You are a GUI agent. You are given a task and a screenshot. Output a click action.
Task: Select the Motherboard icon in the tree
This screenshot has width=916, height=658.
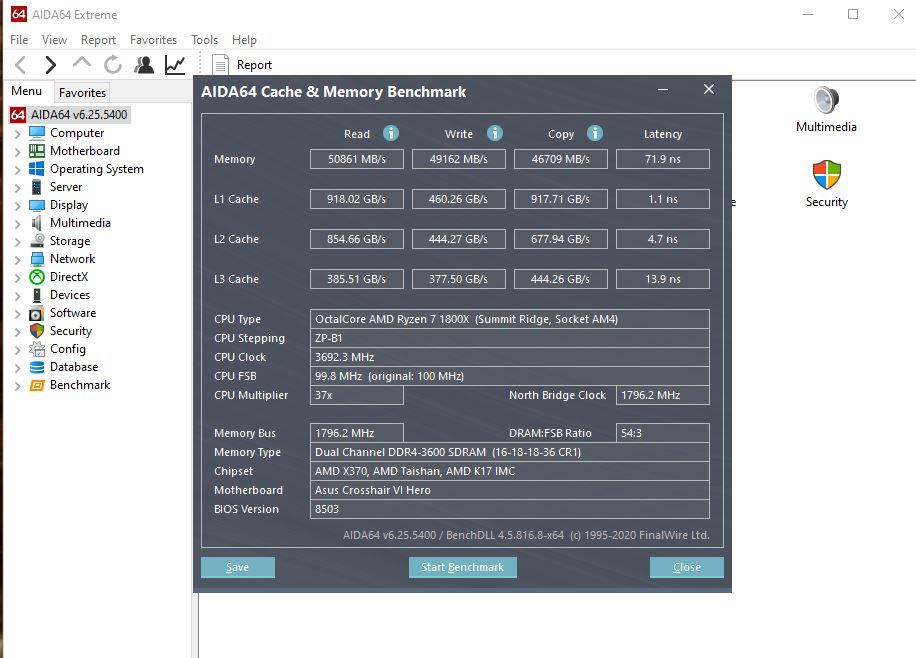pyautogui.click(x=37, y=151)
